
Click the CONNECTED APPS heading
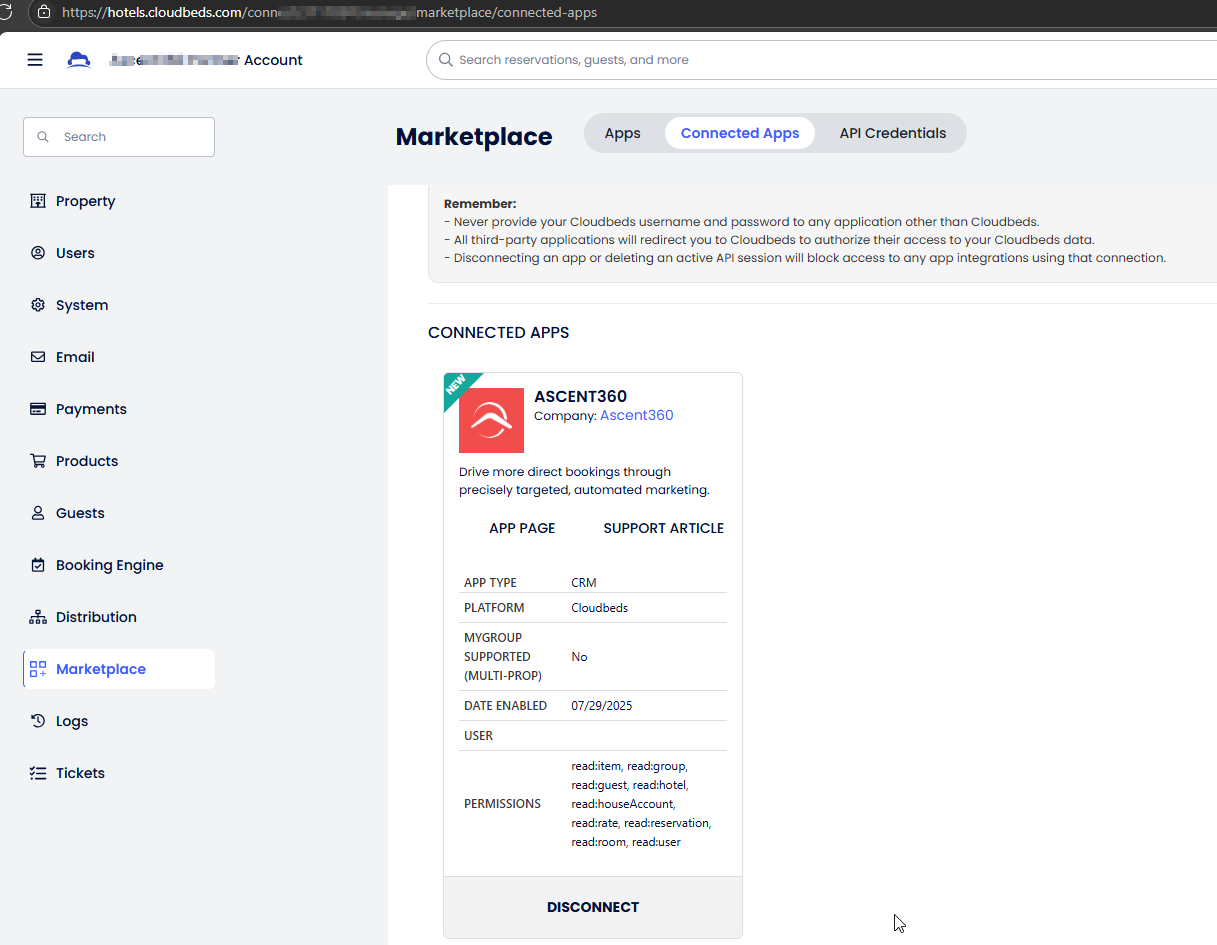pos(499,332)
